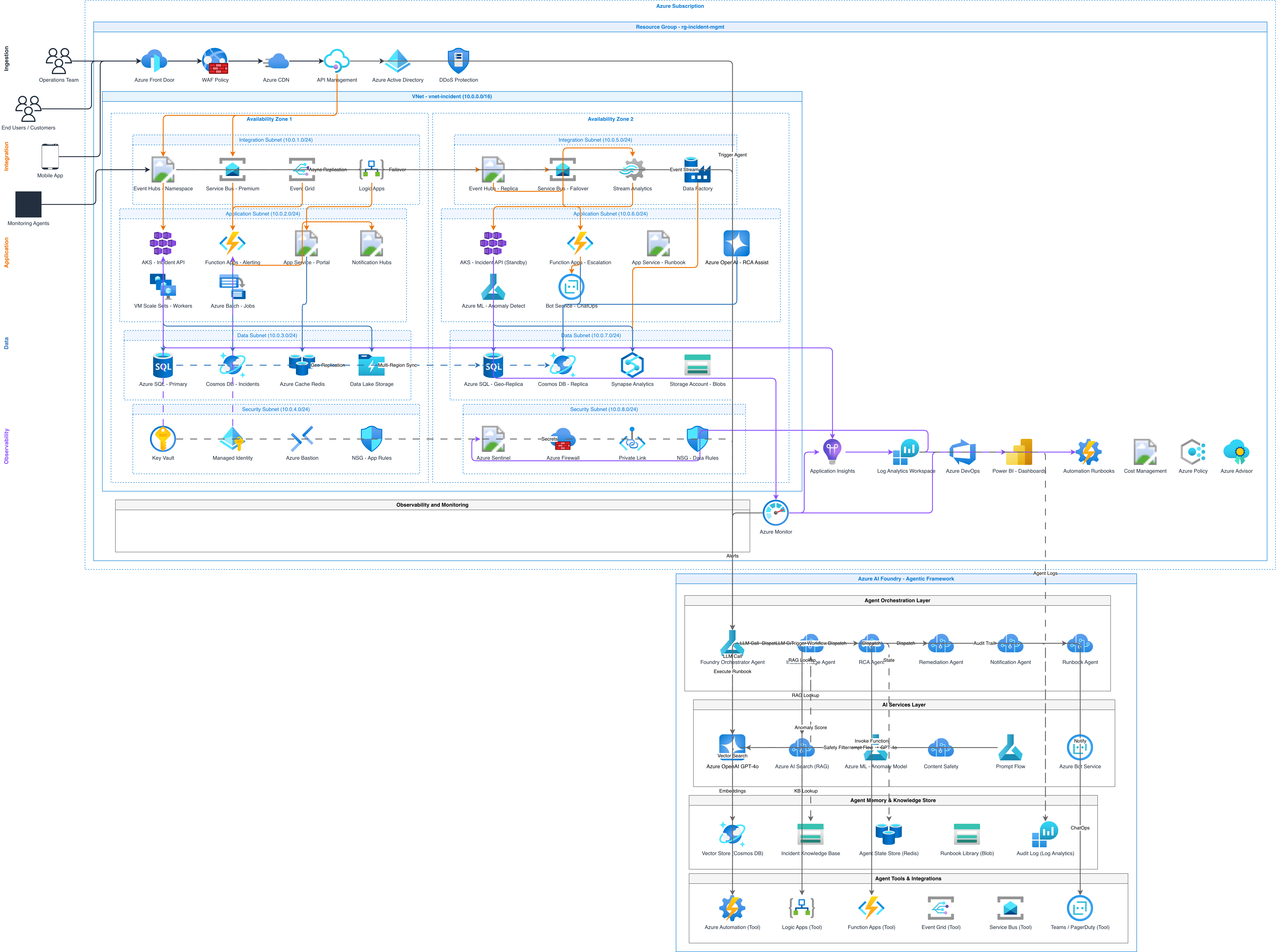The width and height of the screenshot is (1276, 952).
Task: Click the Stream Analytics gear icon
Action: point(632,169)
